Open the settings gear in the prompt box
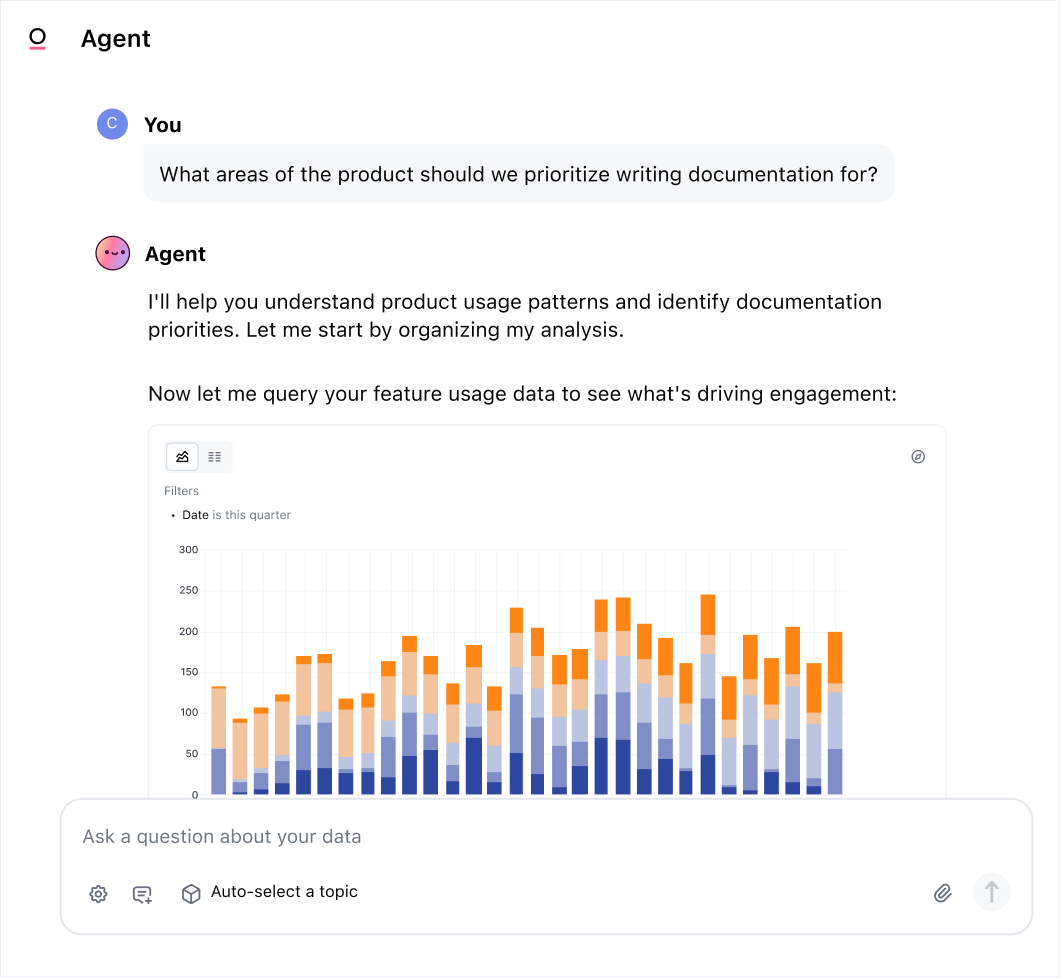Screen dimensions: 1060x978 [98, 894]
